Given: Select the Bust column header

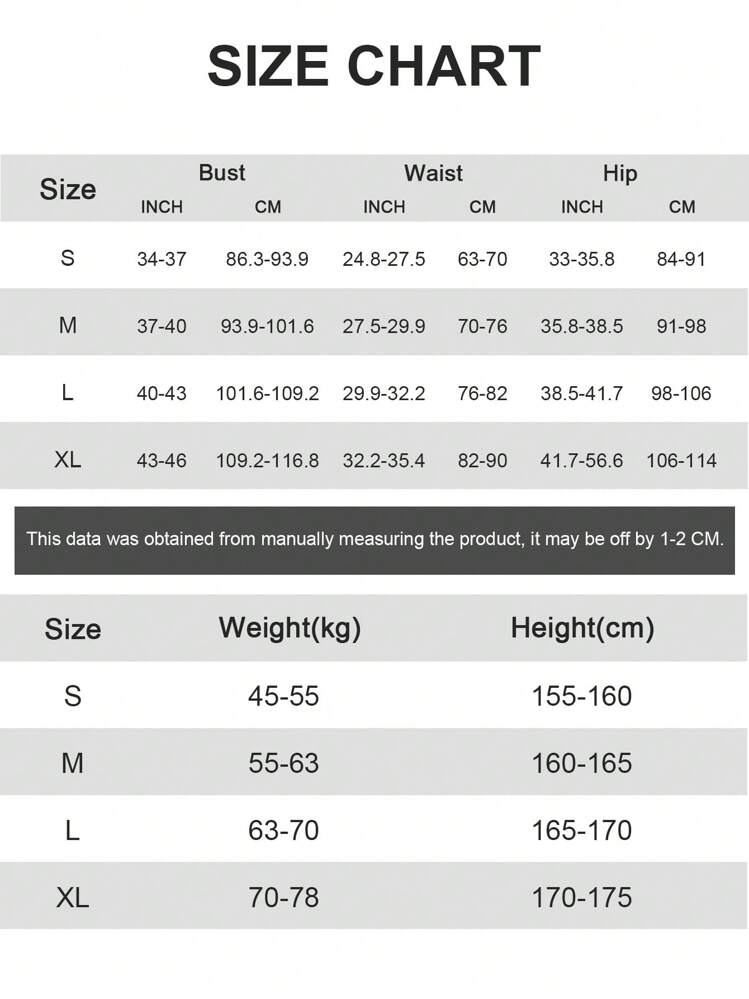Looking at the screenshot, I should coord(222,173).
